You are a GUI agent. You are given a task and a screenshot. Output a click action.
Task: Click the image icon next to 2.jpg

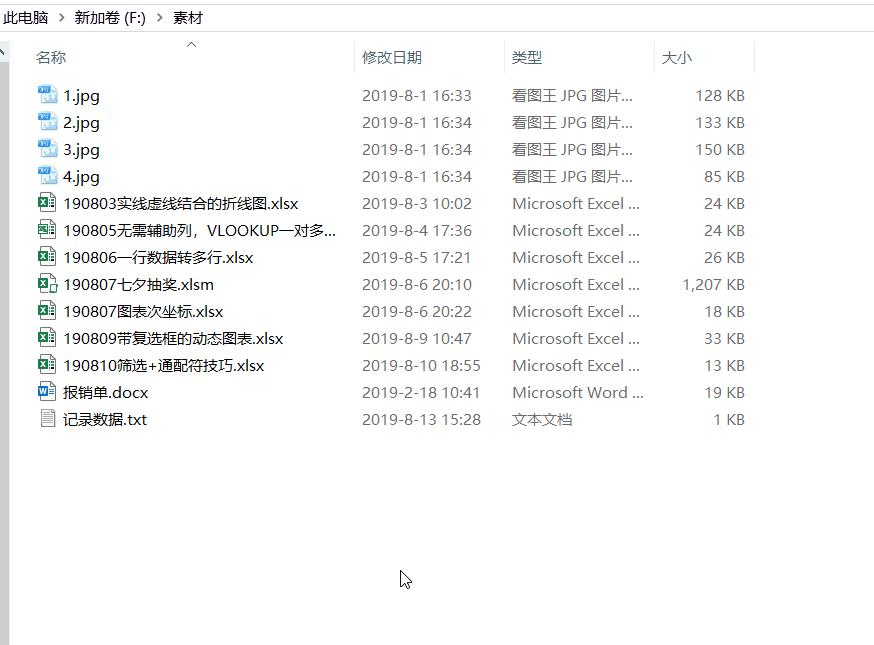pyautogui.click(x=45, y=122)
